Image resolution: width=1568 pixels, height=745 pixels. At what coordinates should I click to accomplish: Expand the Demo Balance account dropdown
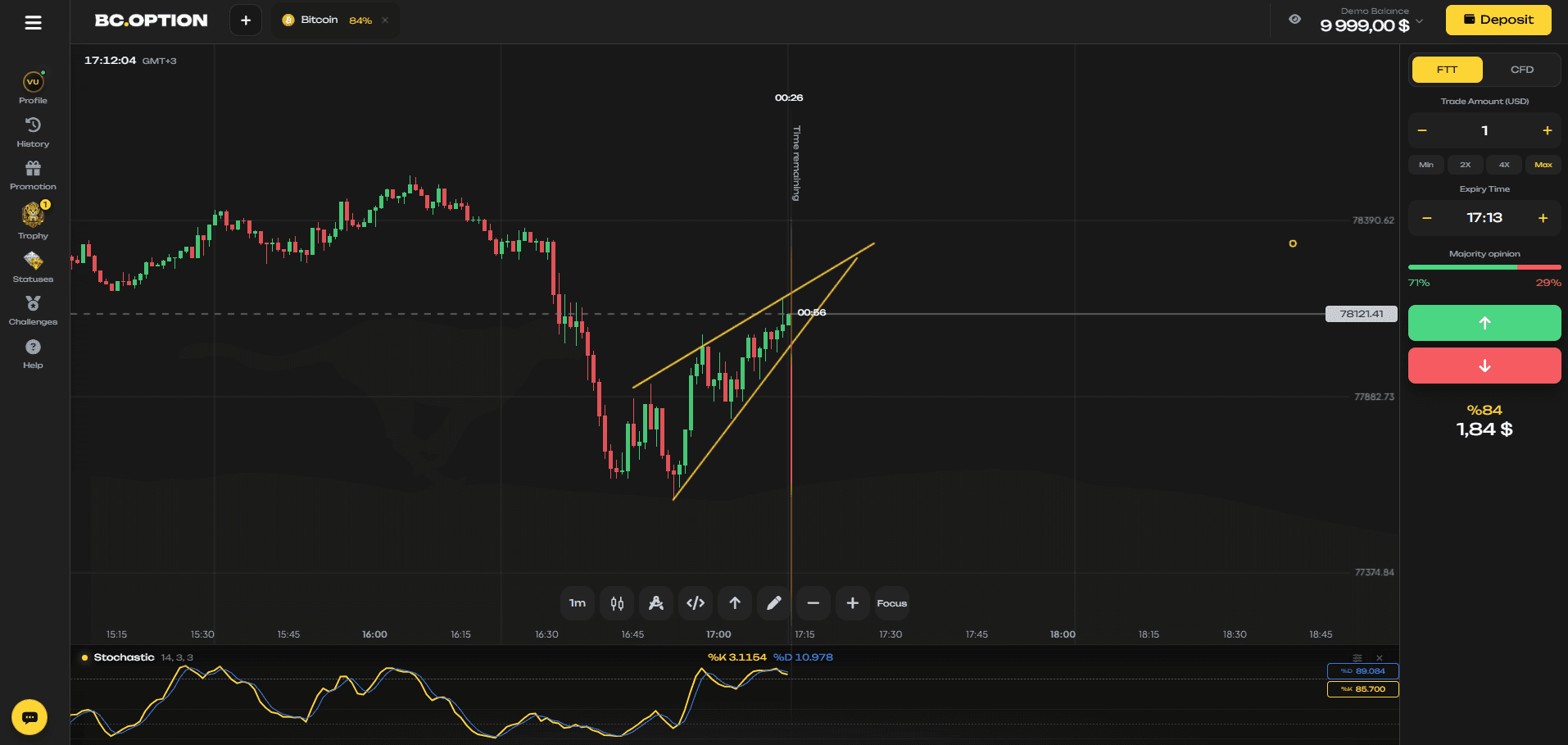click(x=1420, y=21)
